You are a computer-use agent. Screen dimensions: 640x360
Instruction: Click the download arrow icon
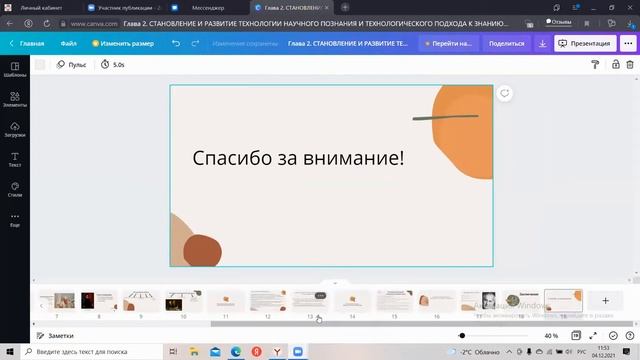(x=542, y=43)
